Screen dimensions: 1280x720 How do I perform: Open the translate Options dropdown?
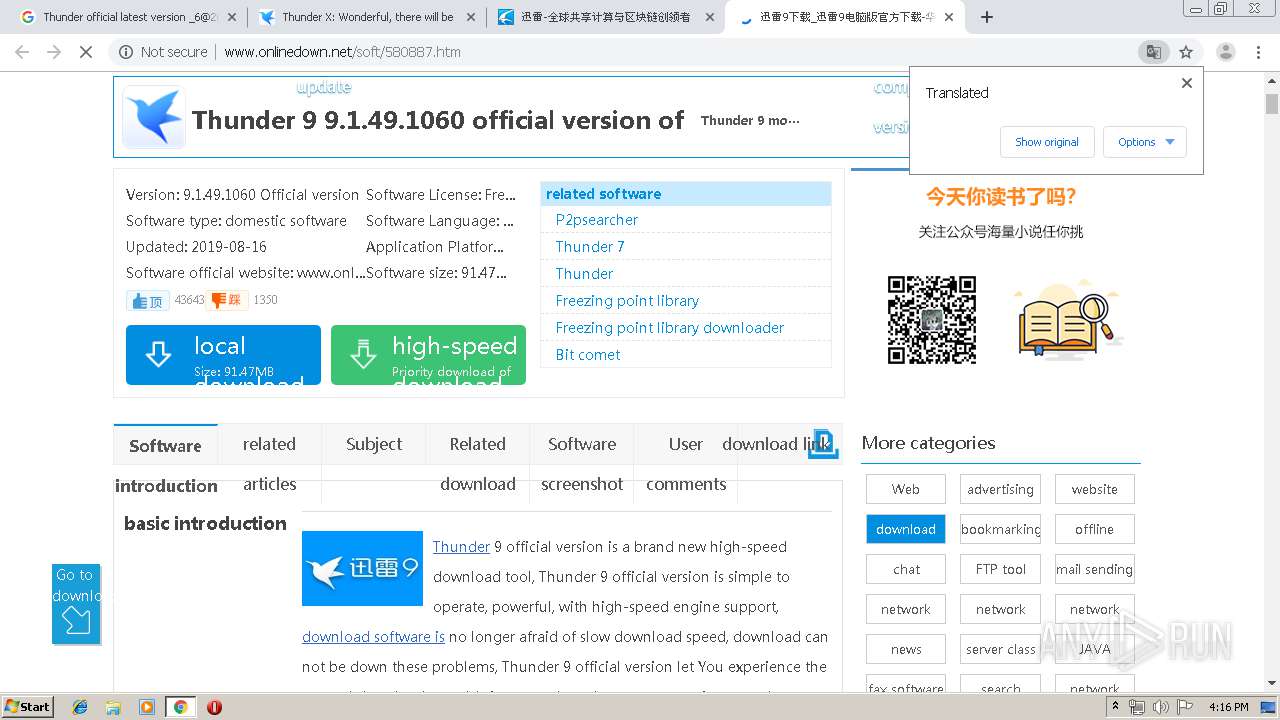pos(1145,142)
